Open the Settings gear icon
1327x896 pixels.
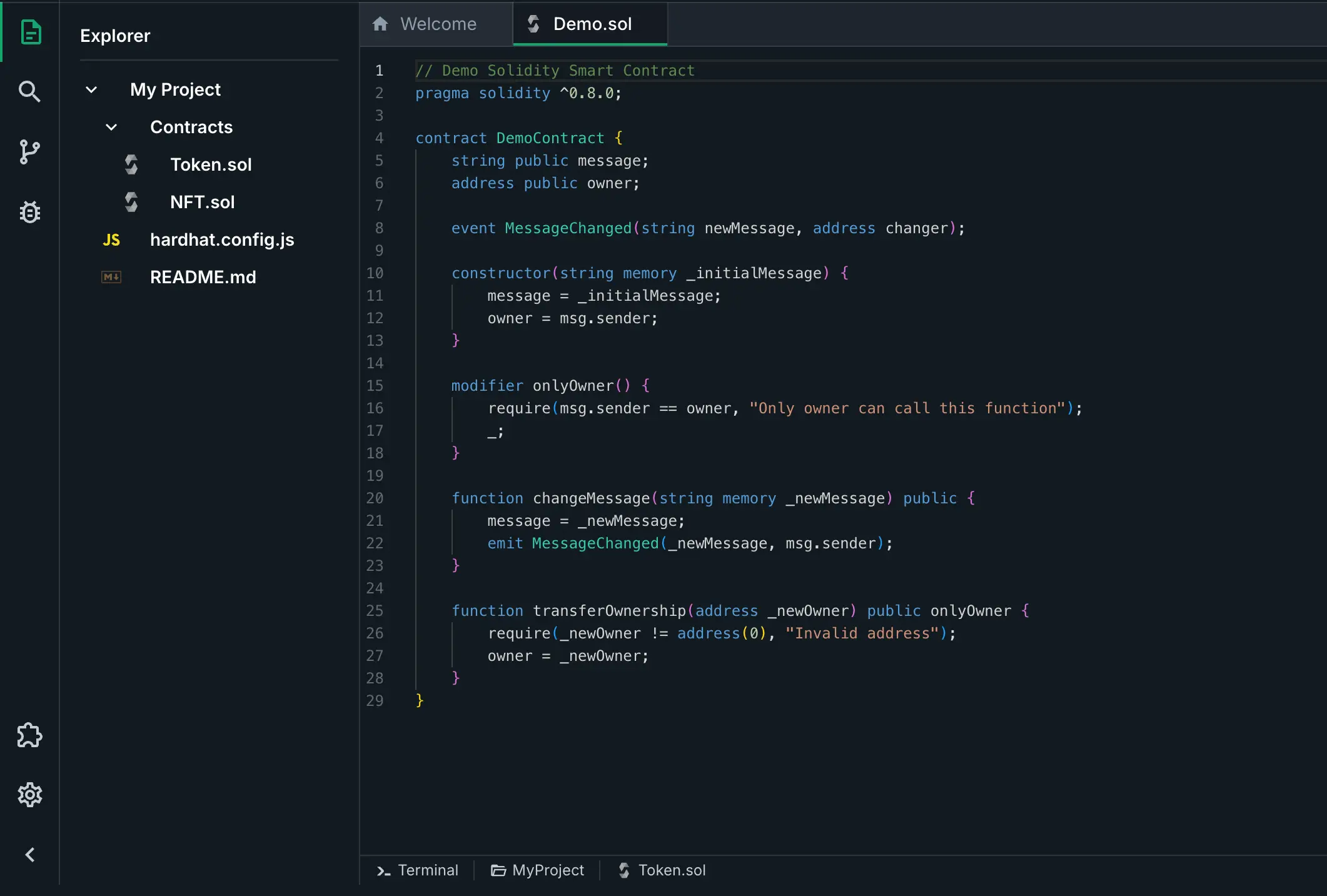click(29, 795)
